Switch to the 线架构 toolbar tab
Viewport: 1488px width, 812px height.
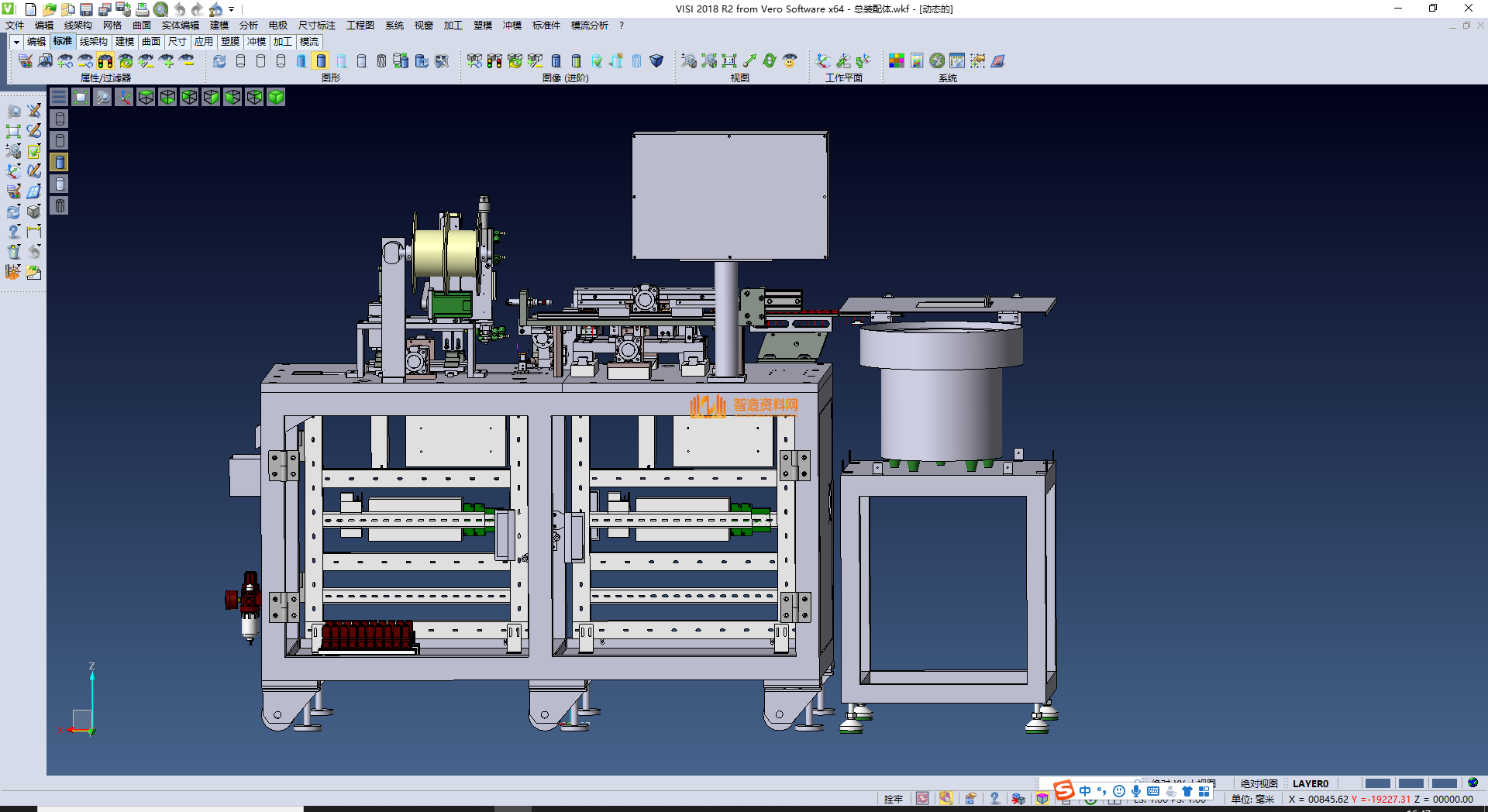click(x=94, y=42)
